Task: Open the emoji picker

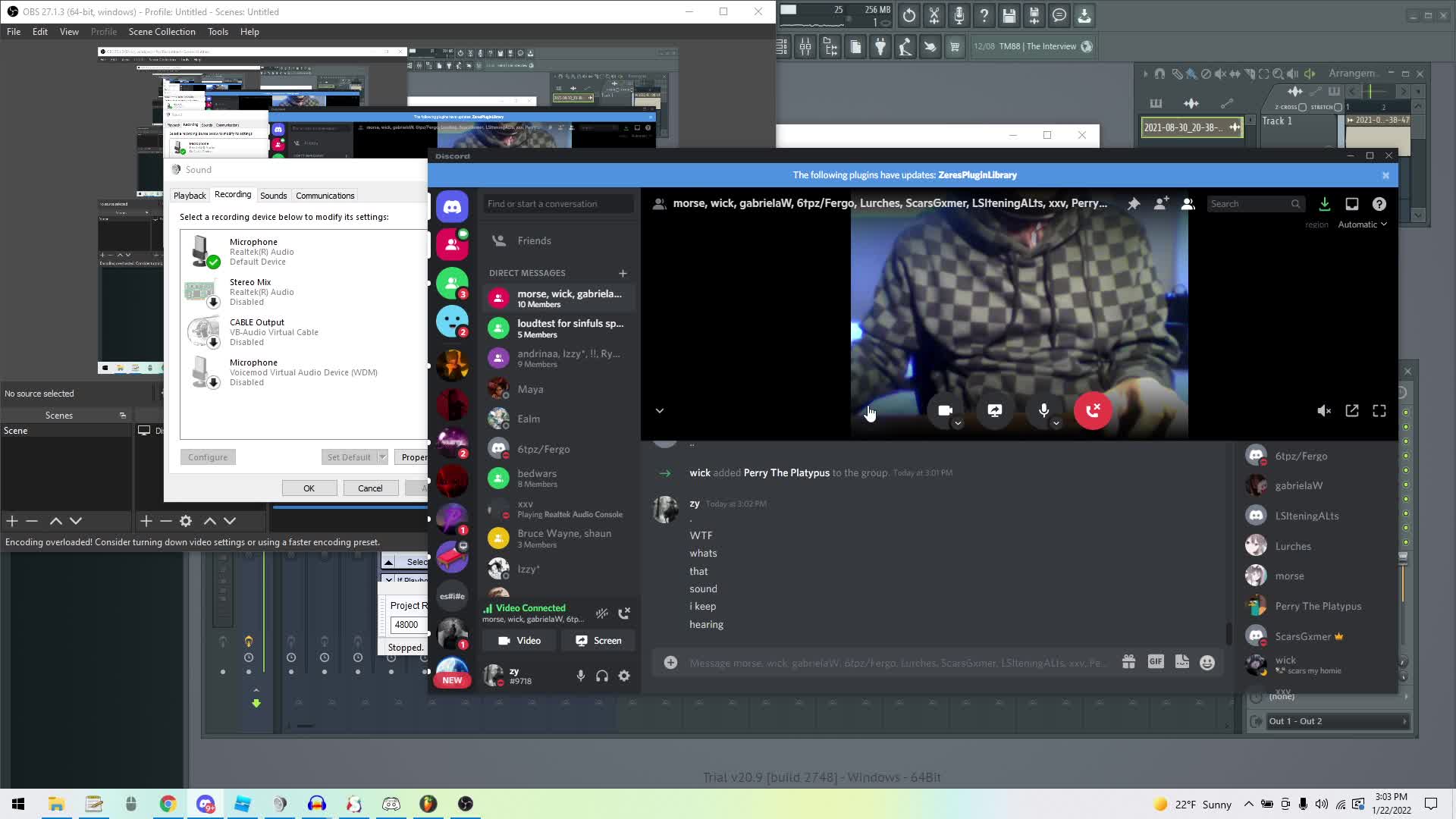Action: pos(1207,663)
